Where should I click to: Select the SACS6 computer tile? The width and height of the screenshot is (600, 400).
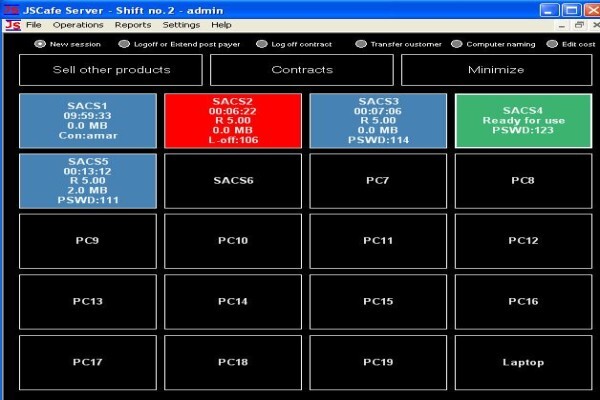pyautogui.click(x=233, y=181)
